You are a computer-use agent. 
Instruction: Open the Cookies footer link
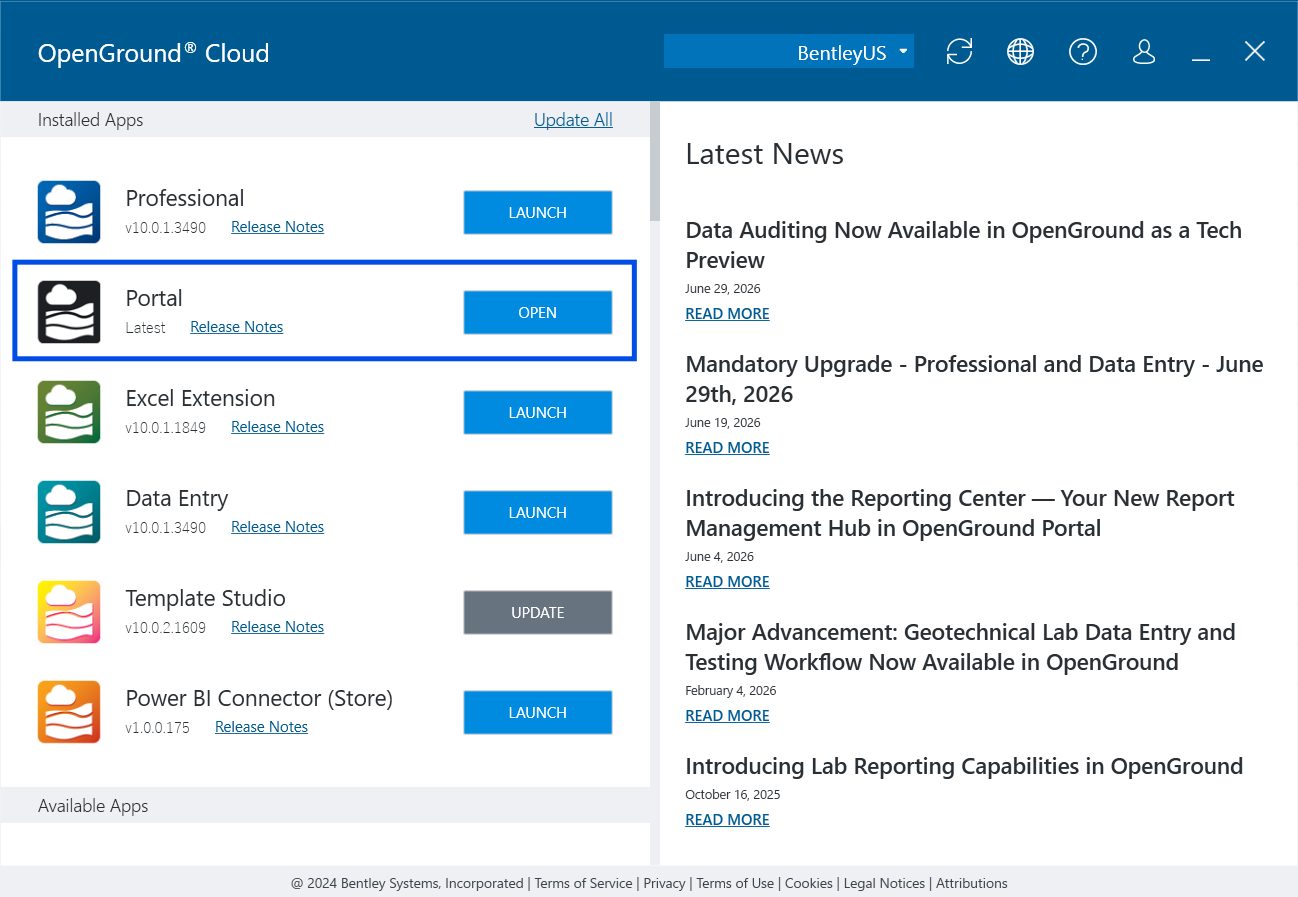point(809,883)
